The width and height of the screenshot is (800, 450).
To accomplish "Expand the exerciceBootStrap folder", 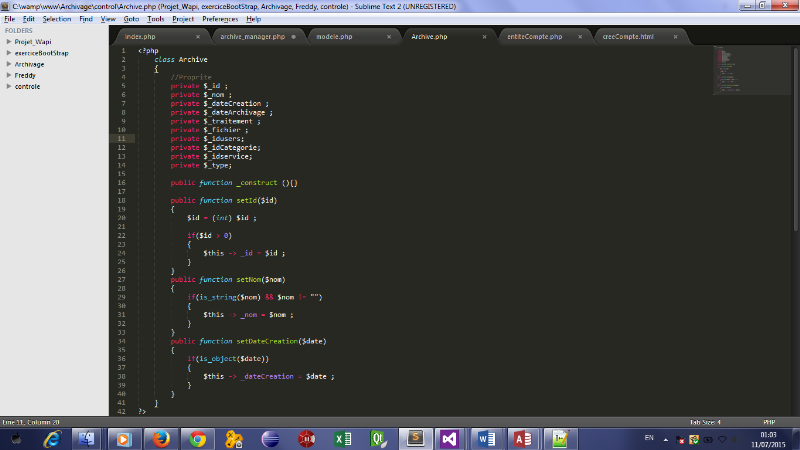I will click(x=9, y=53).
